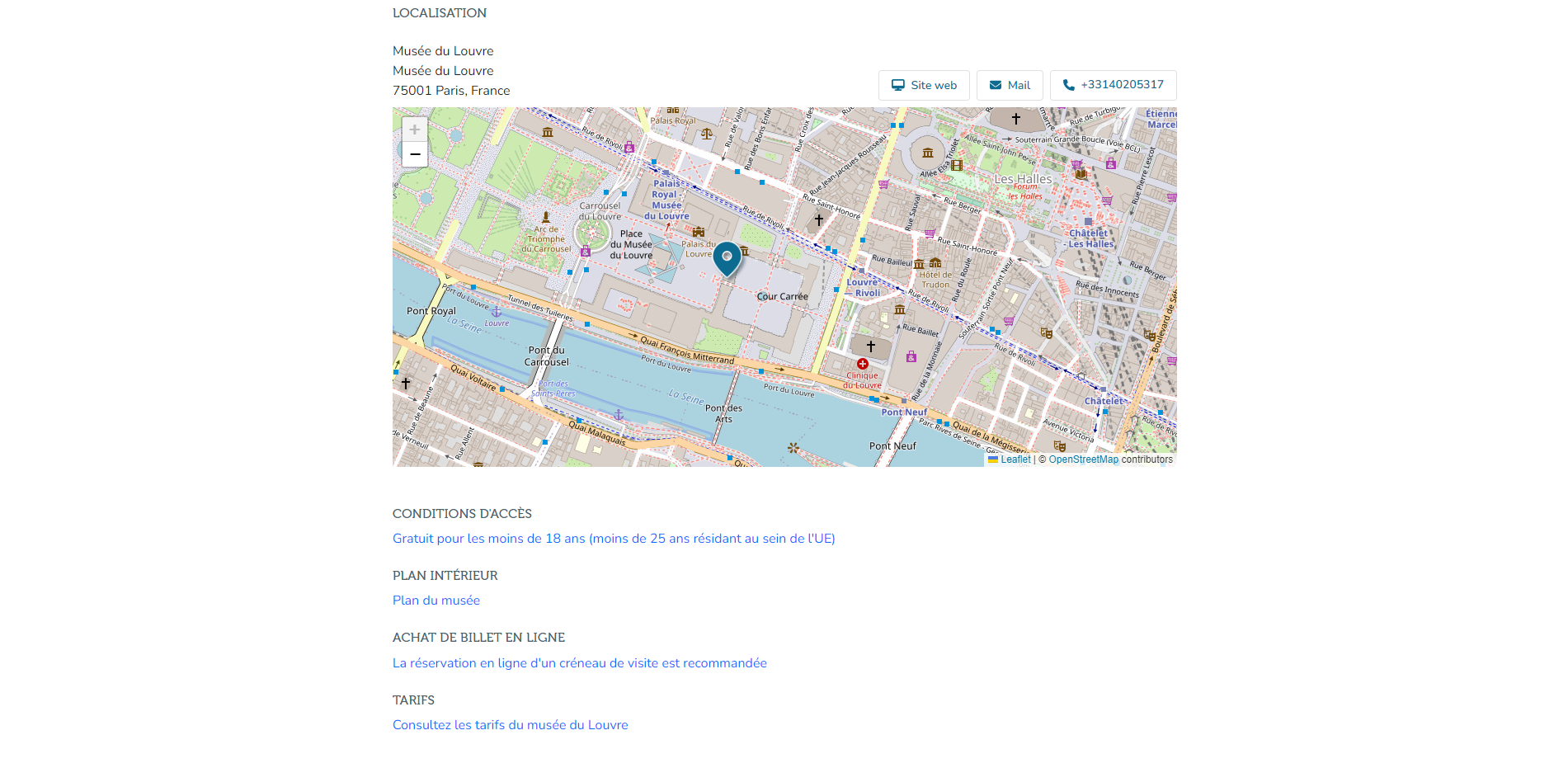The height and width of the screenshot is (768, 1568).
Task: Click the blue location pin marker
Action: (x=727, y=258)
